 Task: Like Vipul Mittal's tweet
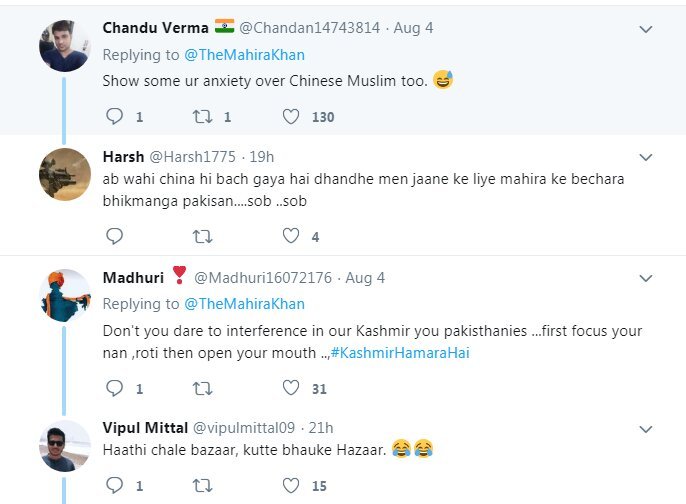291,486
